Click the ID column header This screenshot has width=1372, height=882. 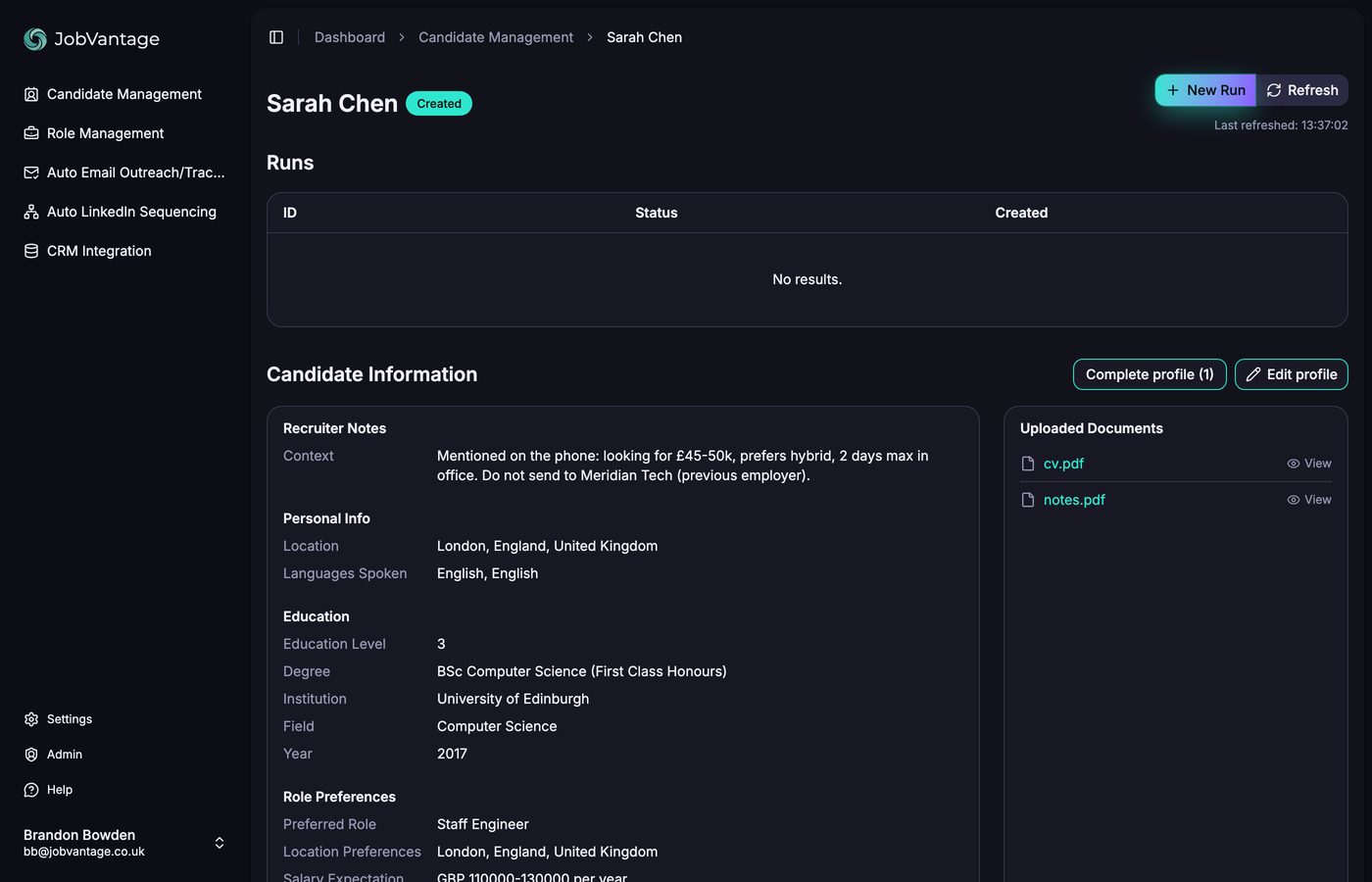(x=290, y=213)
